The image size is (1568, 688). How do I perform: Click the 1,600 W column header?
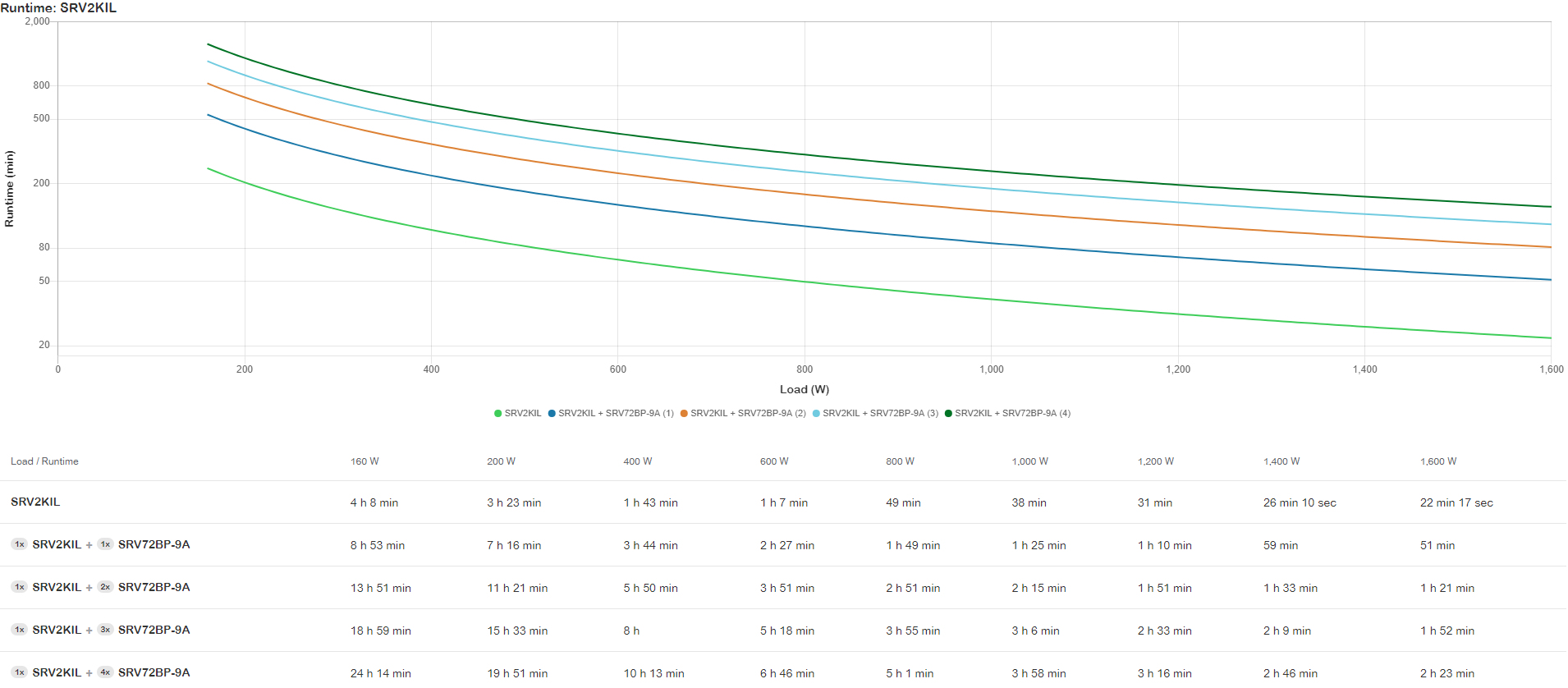click(1438, 461)
